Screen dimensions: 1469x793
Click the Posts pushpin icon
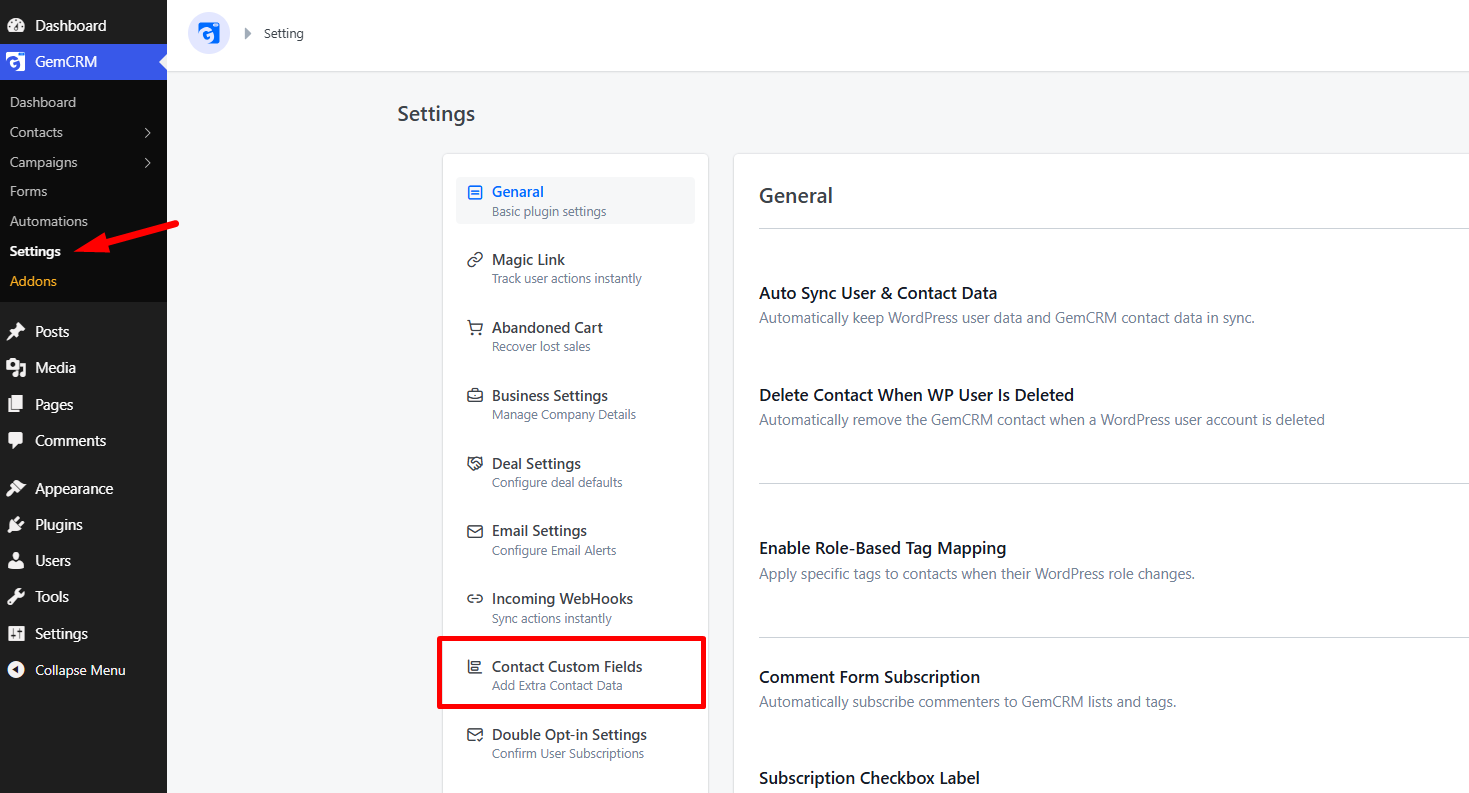click(16, 332)
